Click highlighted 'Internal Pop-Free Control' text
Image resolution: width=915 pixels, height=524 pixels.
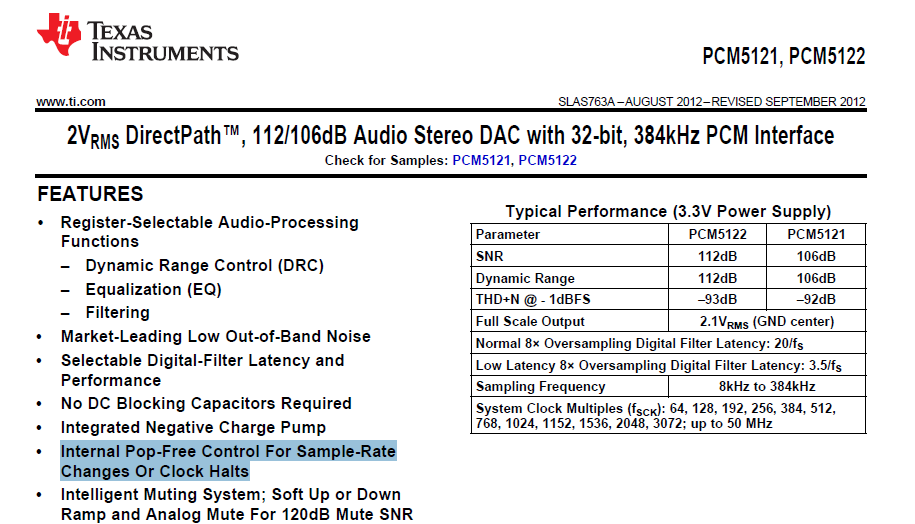tap(228, 461)
